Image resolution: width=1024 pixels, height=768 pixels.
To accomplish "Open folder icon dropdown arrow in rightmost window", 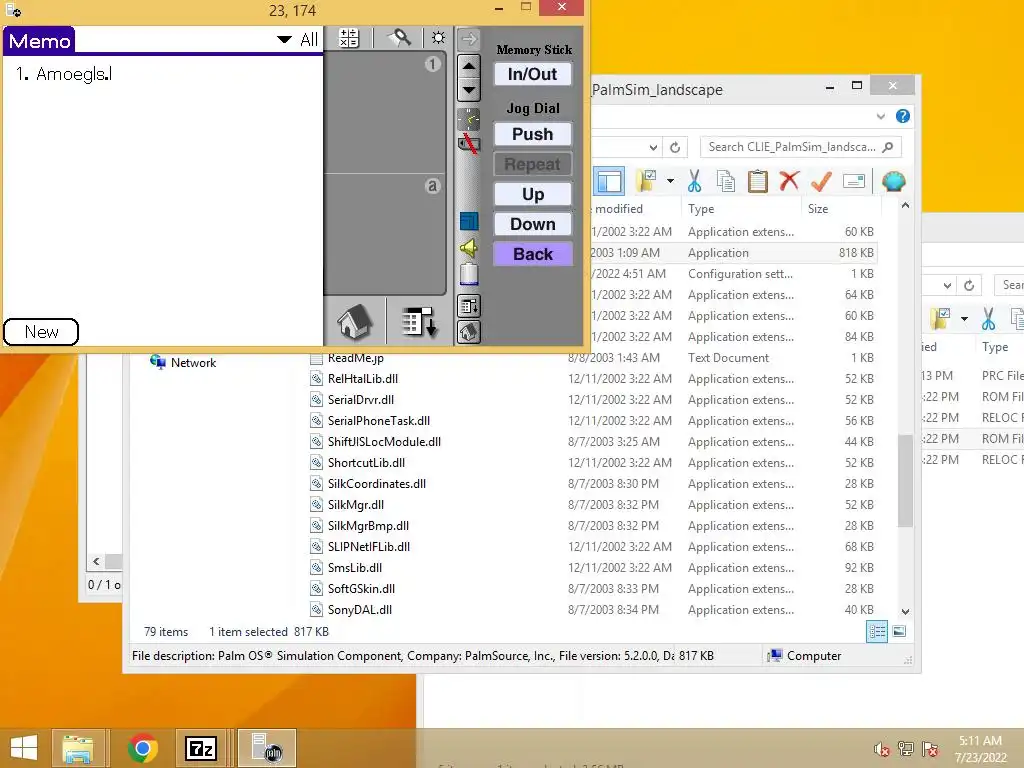I will click(x=964, y=319).
